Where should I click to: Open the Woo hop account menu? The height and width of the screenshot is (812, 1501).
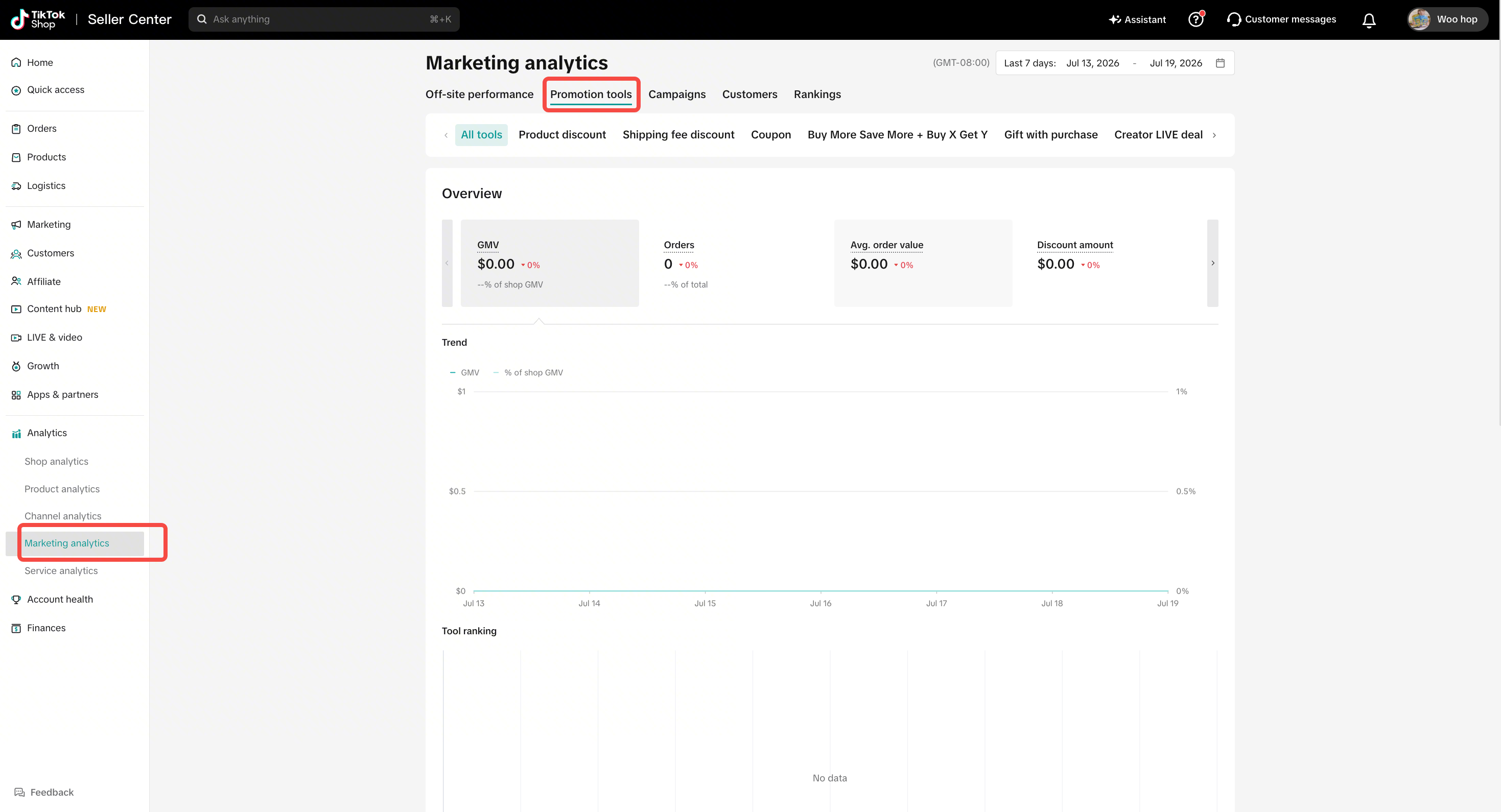[1447, 19]
